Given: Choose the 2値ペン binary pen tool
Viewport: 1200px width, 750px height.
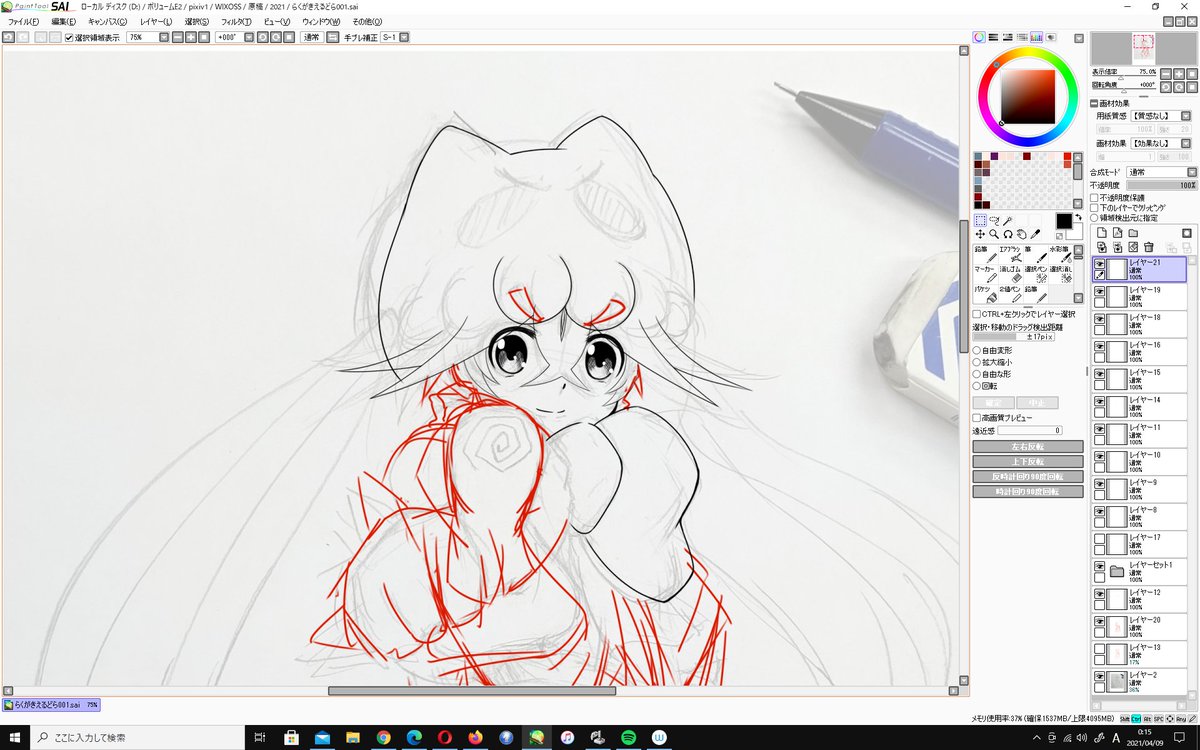Looking at the screenshot, I should click(x=1011, y=295).
